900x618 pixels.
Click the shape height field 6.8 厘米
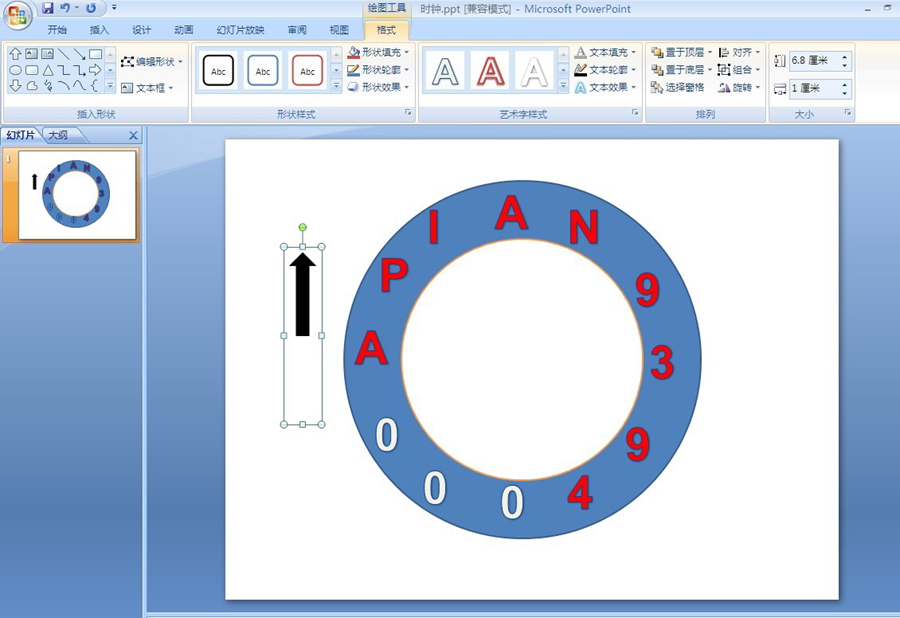[815, 60]
